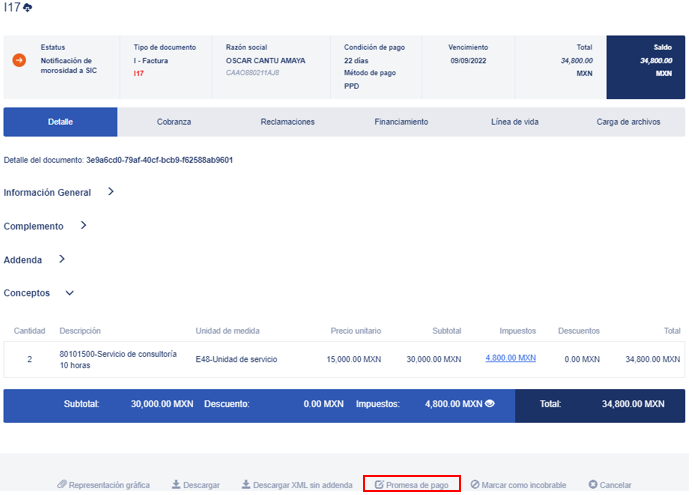Screen dimensions: 692x495
Task: Click the orange arrow status icon
Action: (x=19, y=60)
